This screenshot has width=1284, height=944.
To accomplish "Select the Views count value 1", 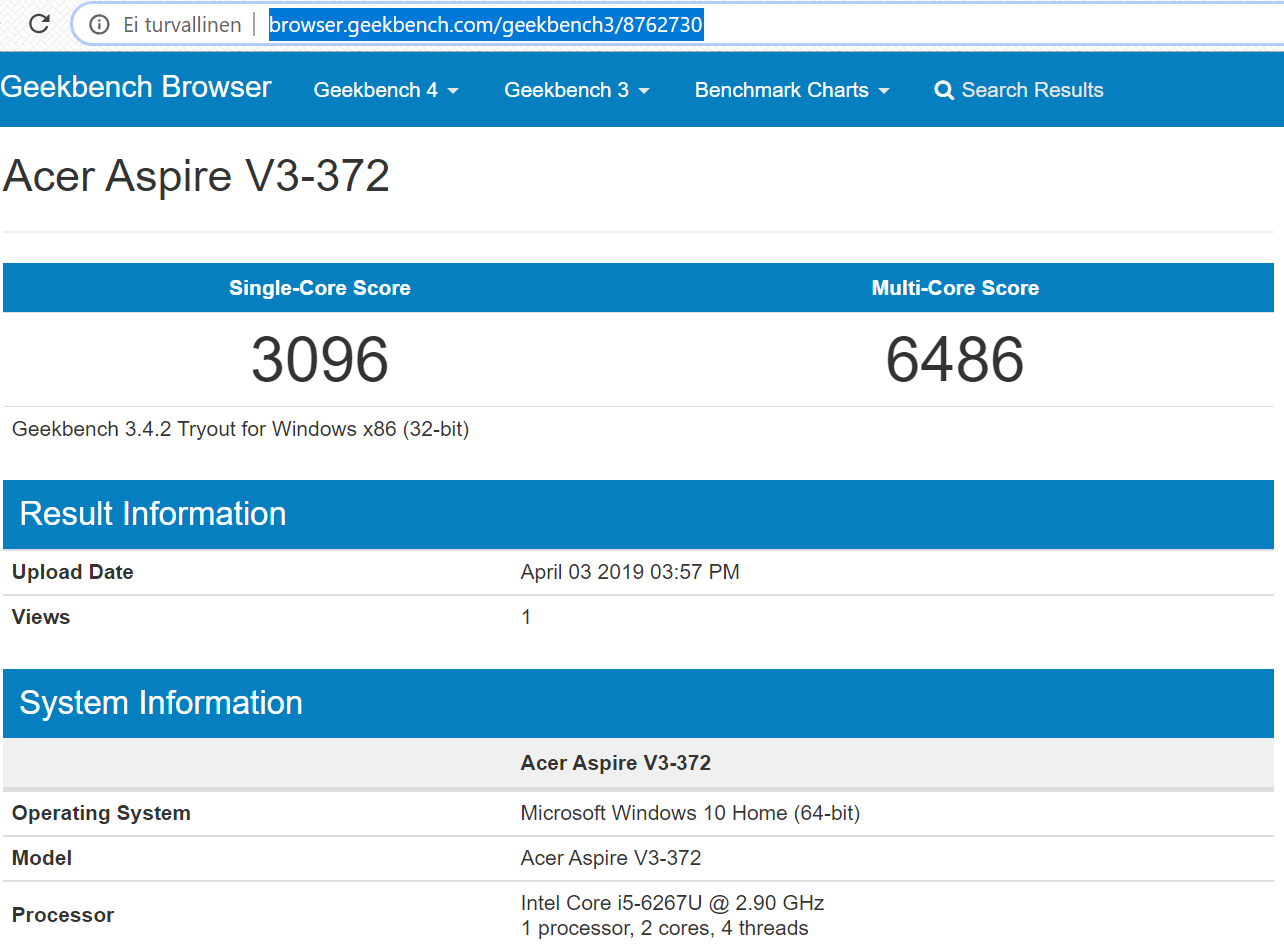I will (526, 617).
